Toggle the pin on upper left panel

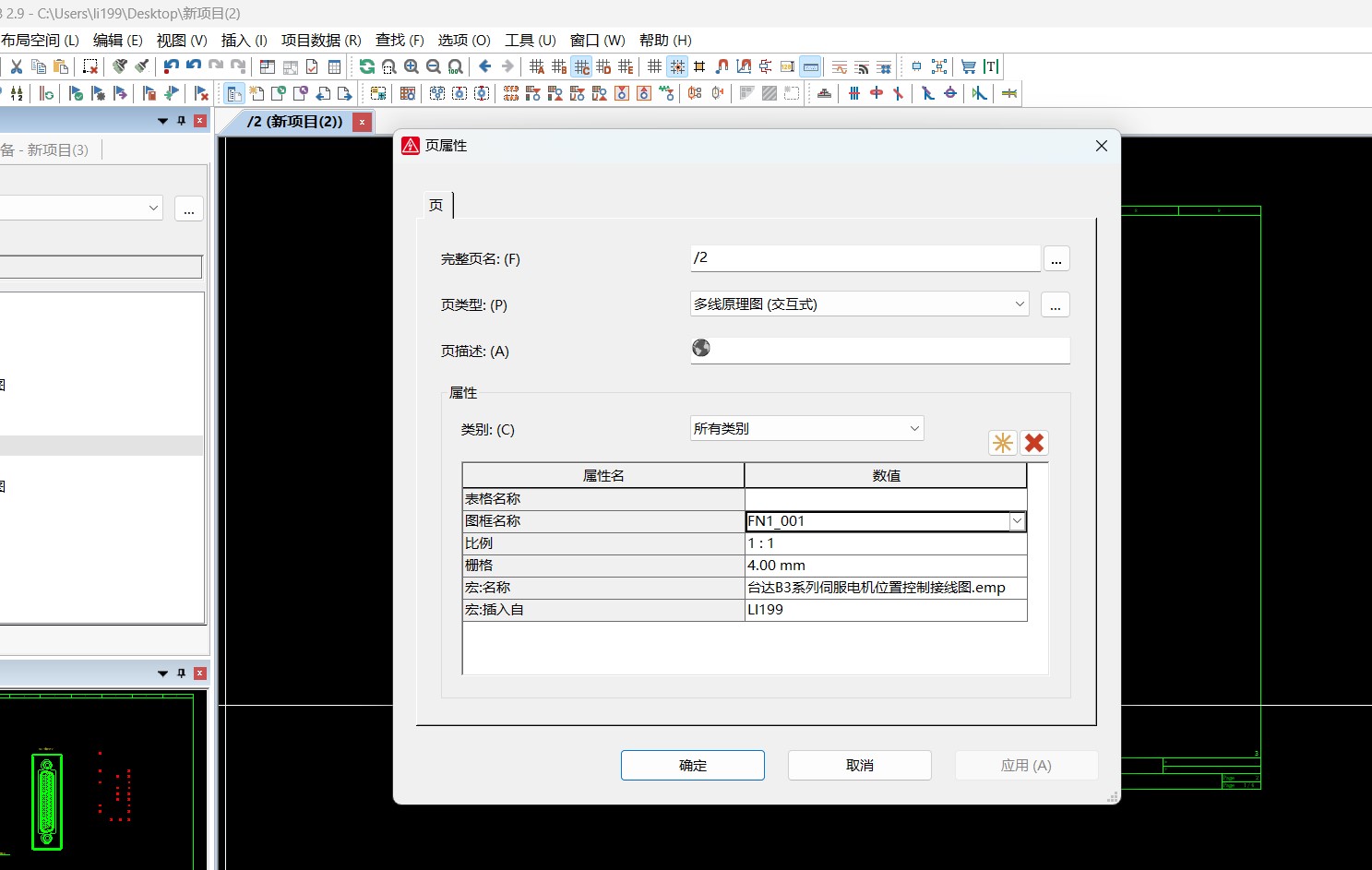[x=181, y=121]
